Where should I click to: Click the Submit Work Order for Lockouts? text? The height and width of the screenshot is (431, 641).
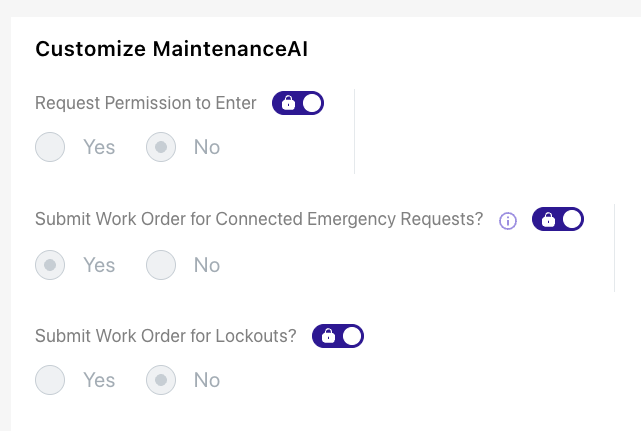(166, 336)
